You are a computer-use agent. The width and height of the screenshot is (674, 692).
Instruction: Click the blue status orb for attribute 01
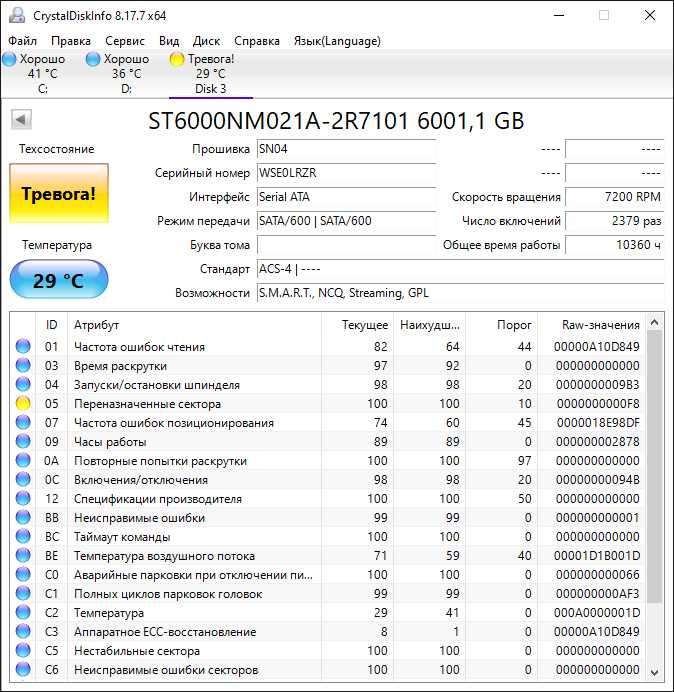(23, 346)
